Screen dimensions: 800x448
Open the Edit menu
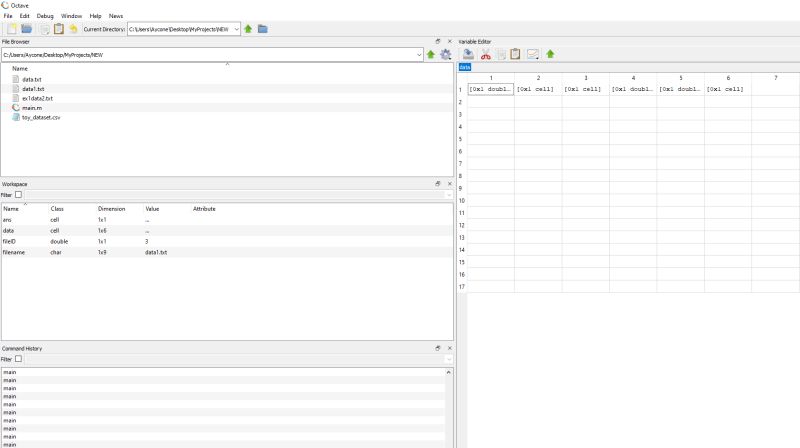[x=24, y=16]
